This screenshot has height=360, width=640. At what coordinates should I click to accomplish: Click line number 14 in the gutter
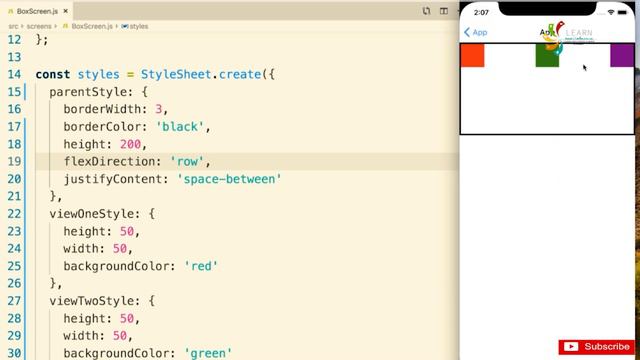tap(14, 74)
